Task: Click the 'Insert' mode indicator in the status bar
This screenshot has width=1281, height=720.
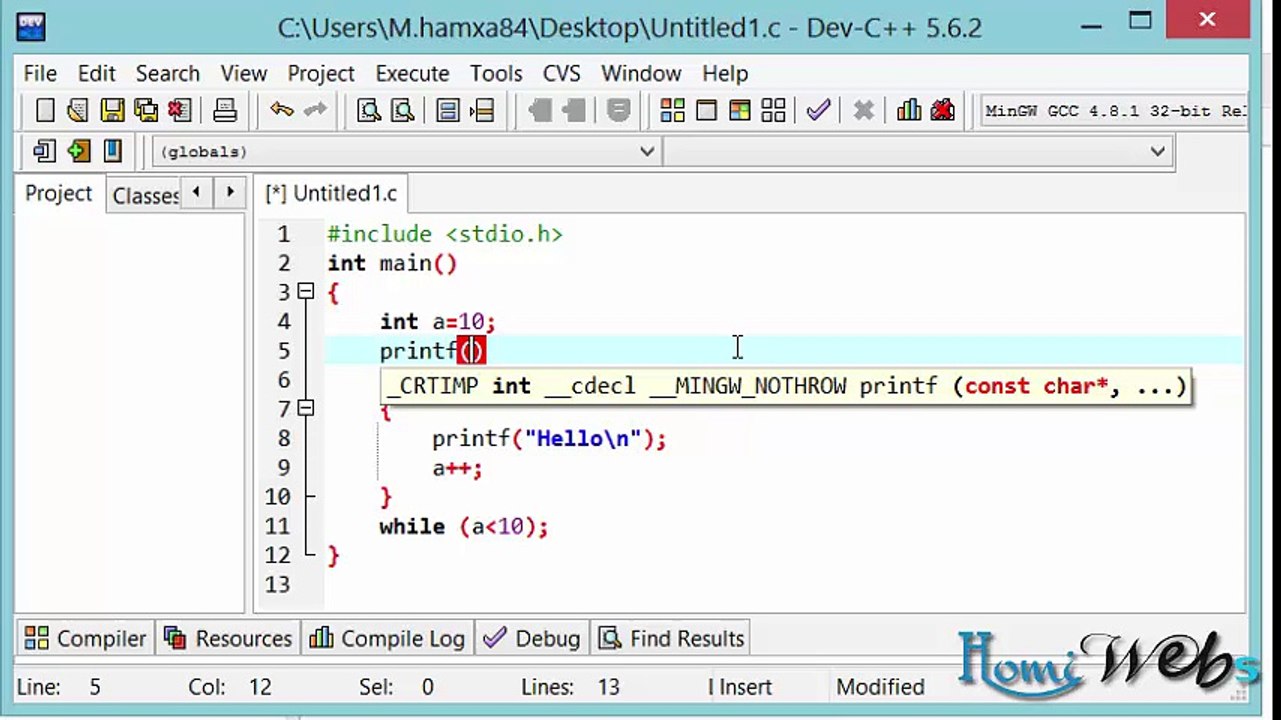Action: (x=740, y=687)
